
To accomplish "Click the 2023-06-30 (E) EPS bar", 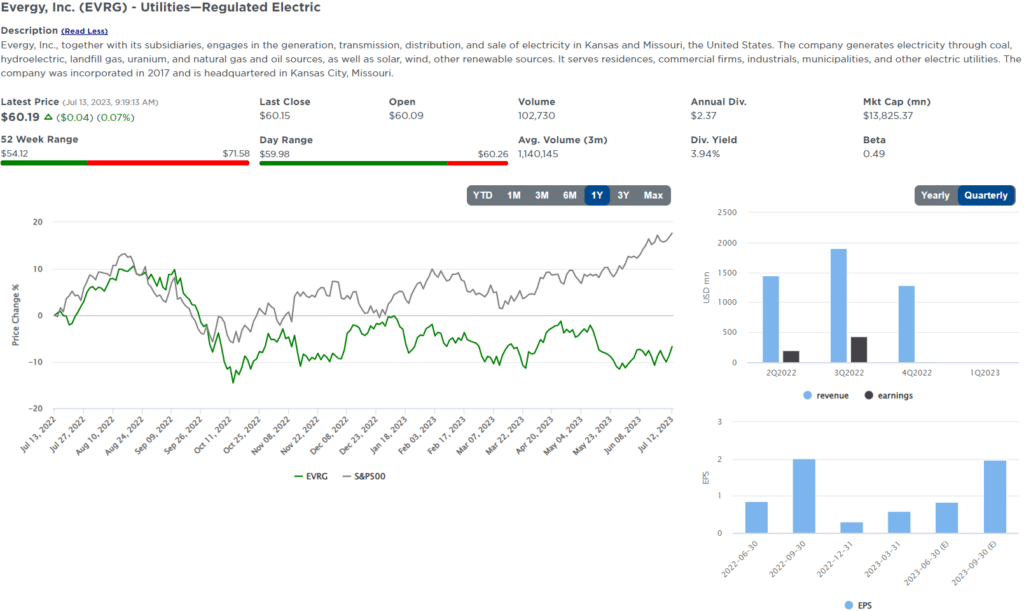I will (x=947, y=518).
